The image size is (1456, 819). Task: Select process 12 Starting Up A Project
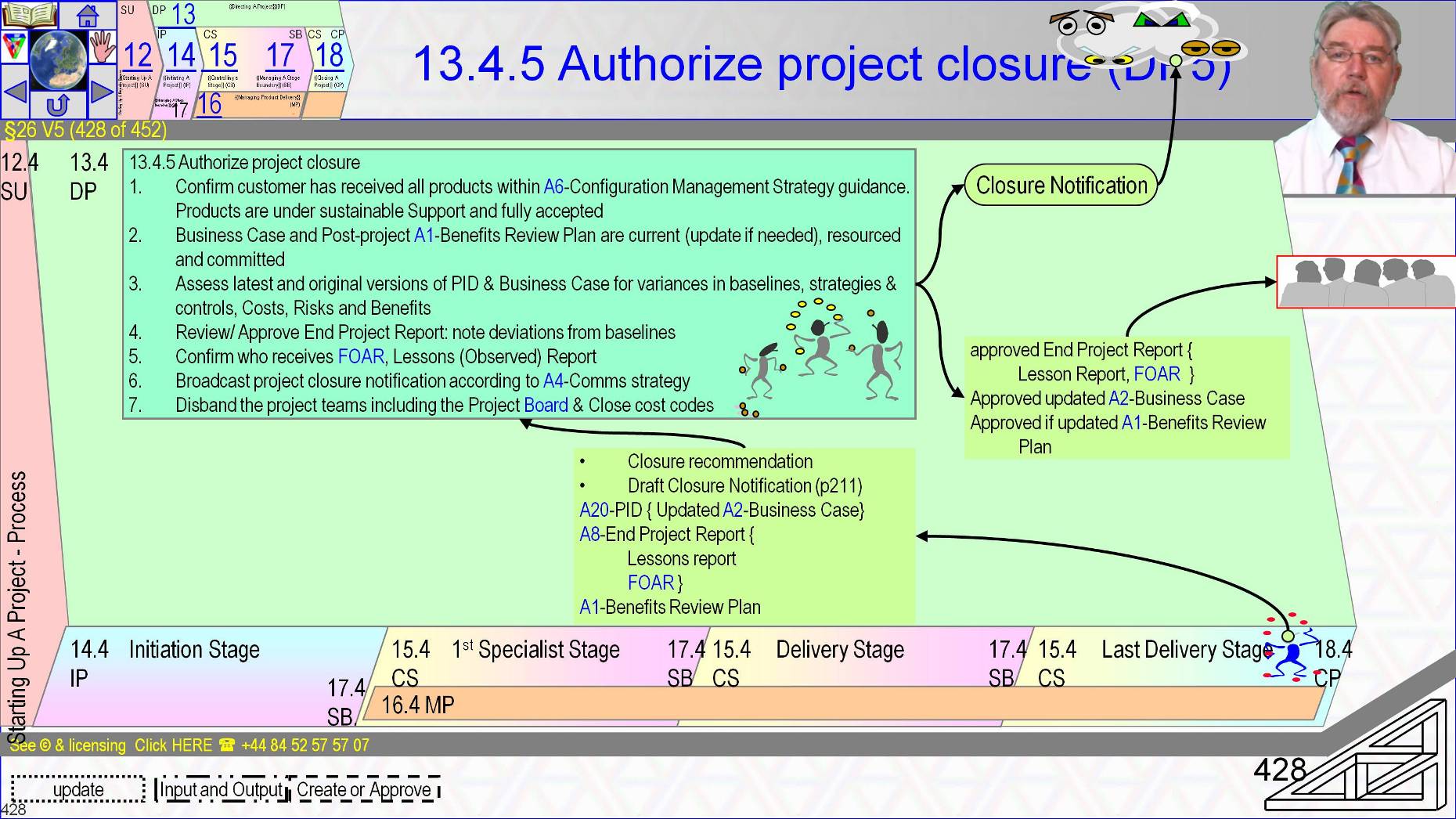[x=138, y=55]
